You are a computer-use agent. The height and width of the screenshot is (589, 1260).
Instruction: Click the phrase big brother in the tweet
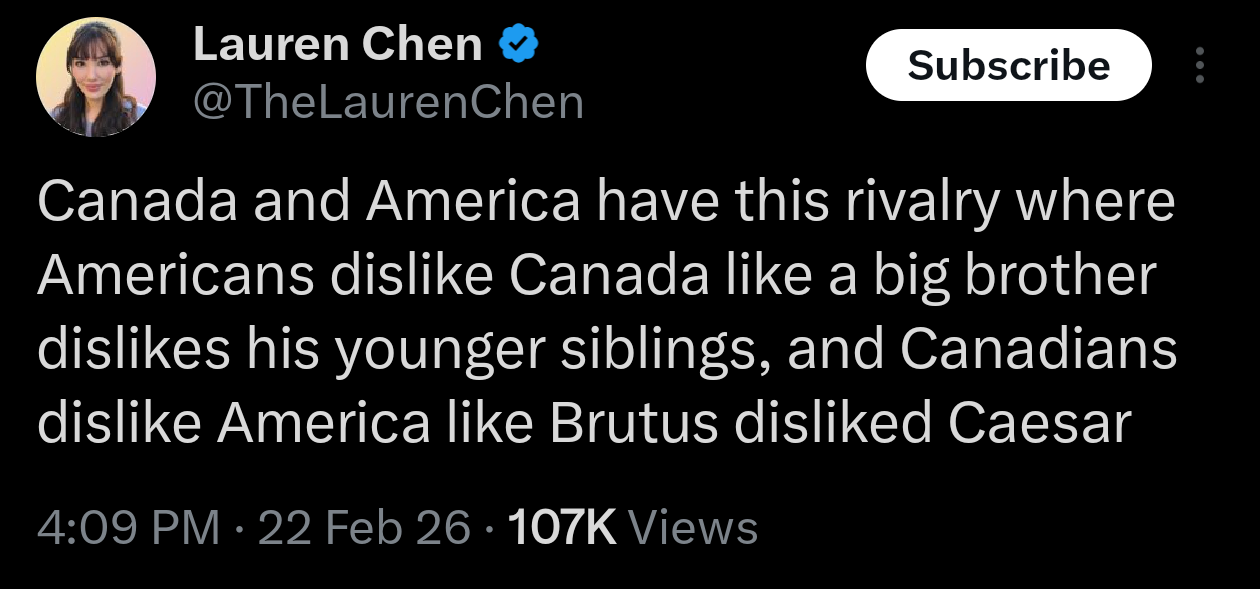(1038, 277)
